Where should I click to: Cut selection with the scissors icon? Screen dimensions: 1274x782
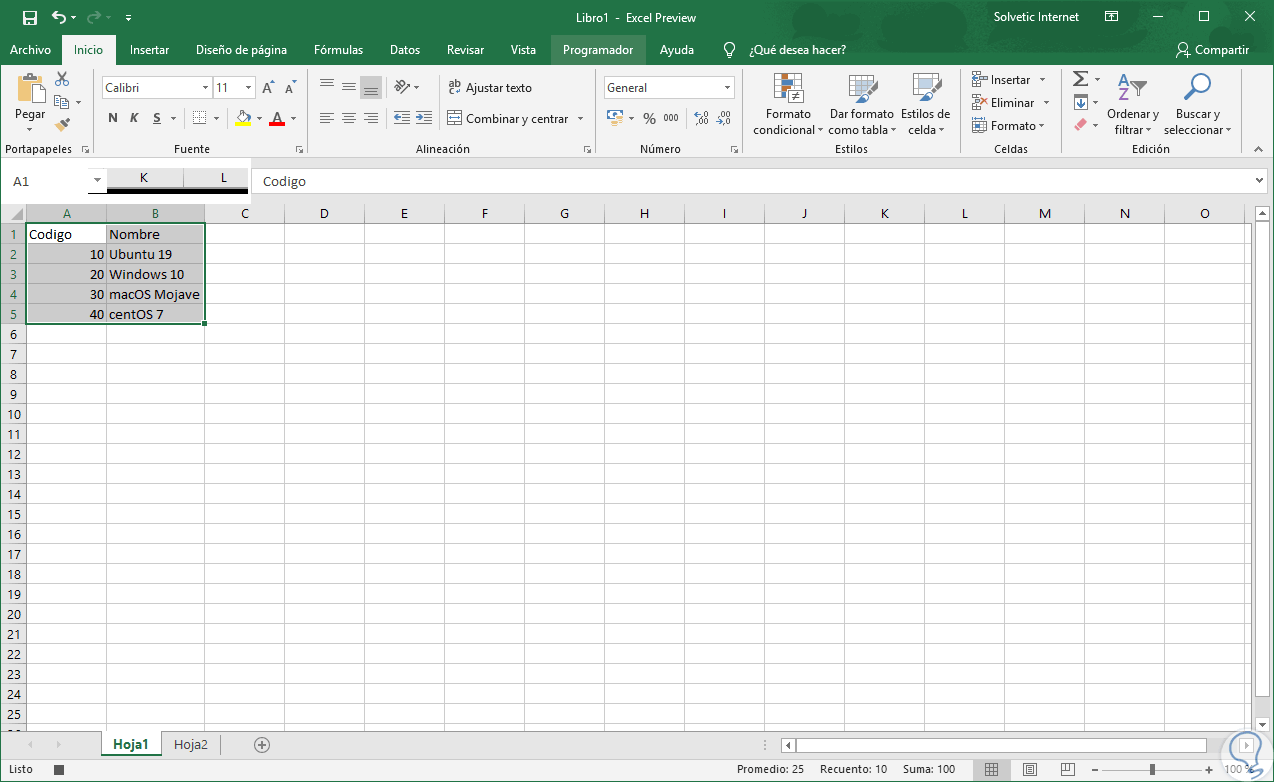62,79
